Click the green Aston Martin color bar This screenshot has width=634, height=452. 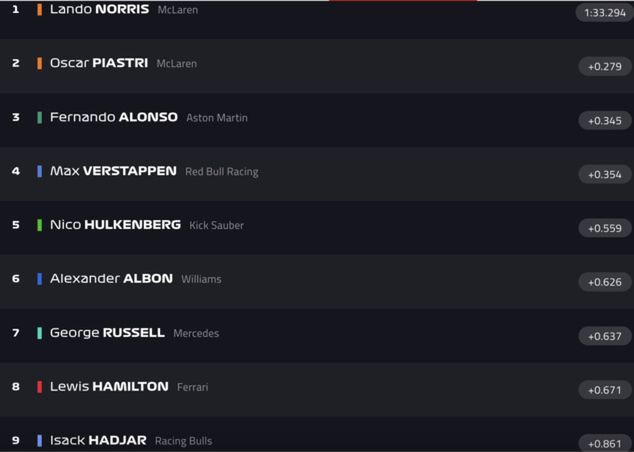(x=40, y=117)
